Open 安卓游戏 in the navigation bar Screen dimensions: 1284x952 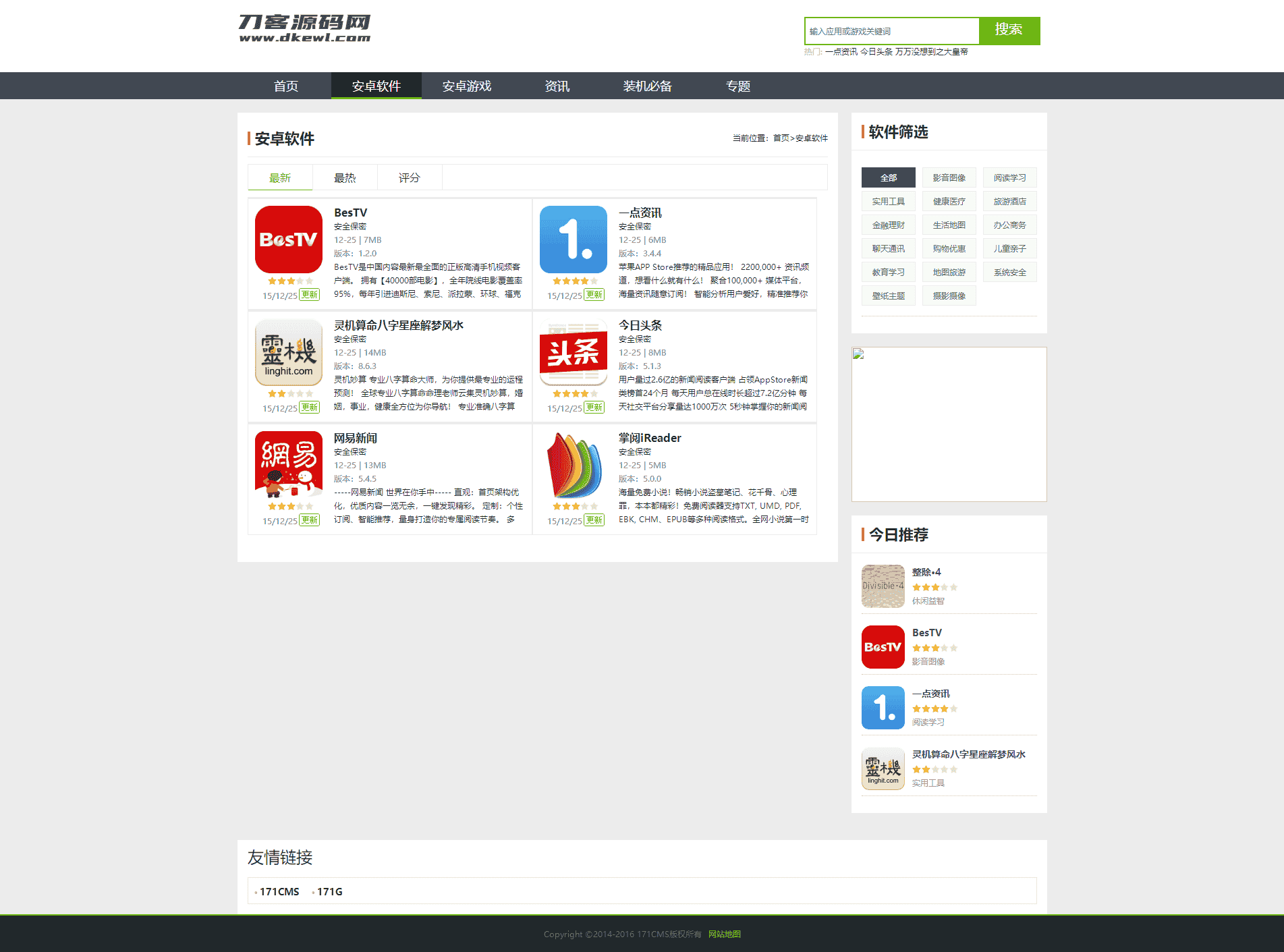(x=467, y=86)
